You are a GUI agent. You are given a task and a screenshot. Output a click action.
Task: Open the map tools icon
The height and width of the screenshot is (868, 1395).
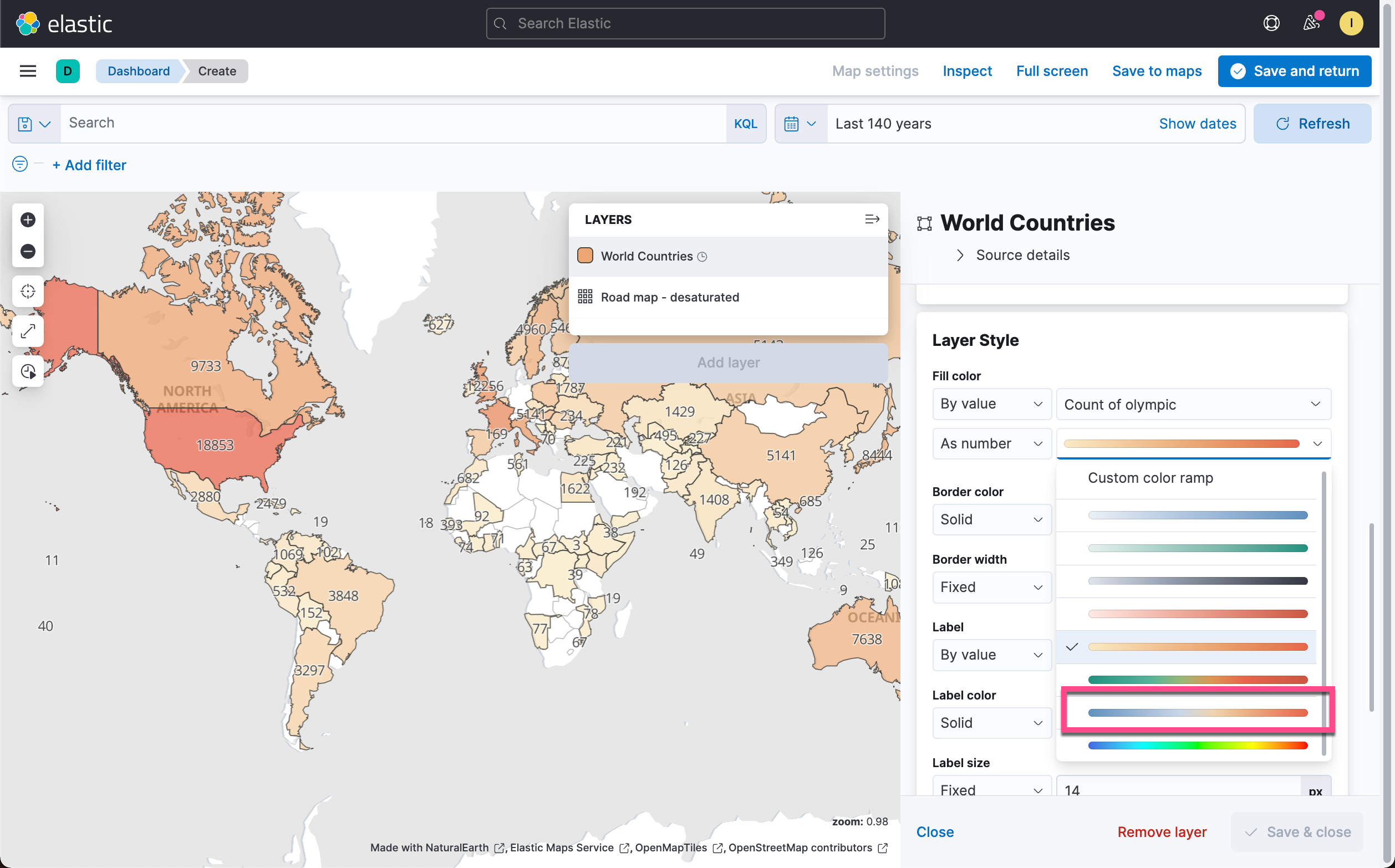28,371
